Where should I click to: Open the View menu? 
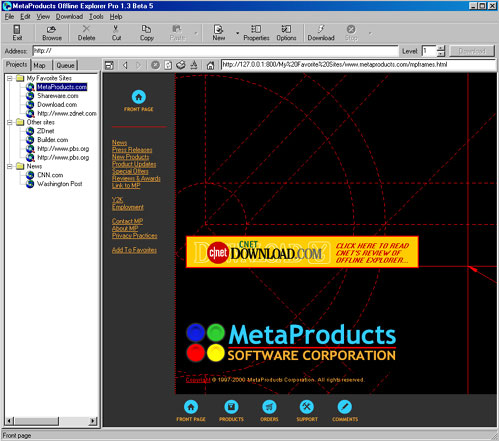pyautogui.click(x=43, y=17)
